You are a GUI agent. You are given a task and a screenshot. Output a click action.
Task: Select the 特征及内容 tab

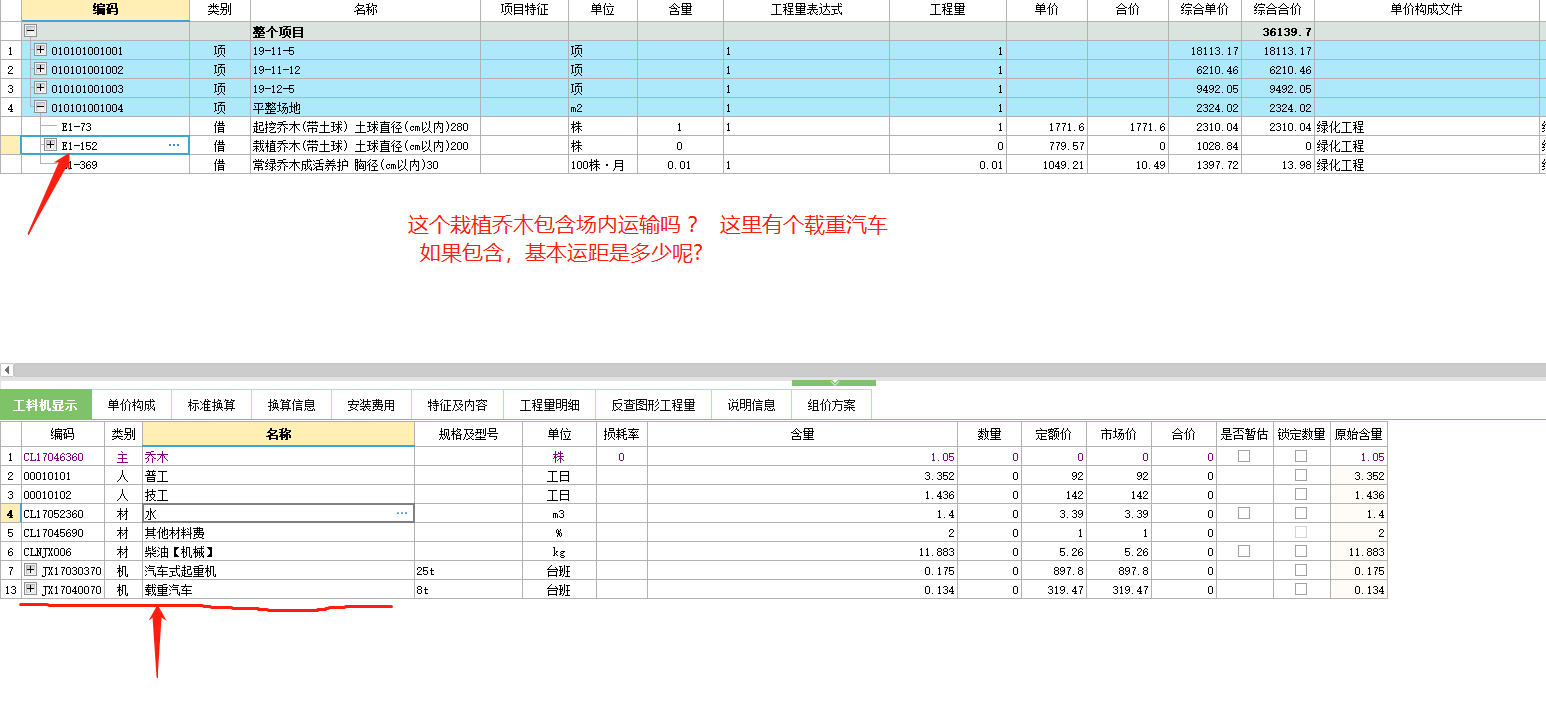coord(458,405)
